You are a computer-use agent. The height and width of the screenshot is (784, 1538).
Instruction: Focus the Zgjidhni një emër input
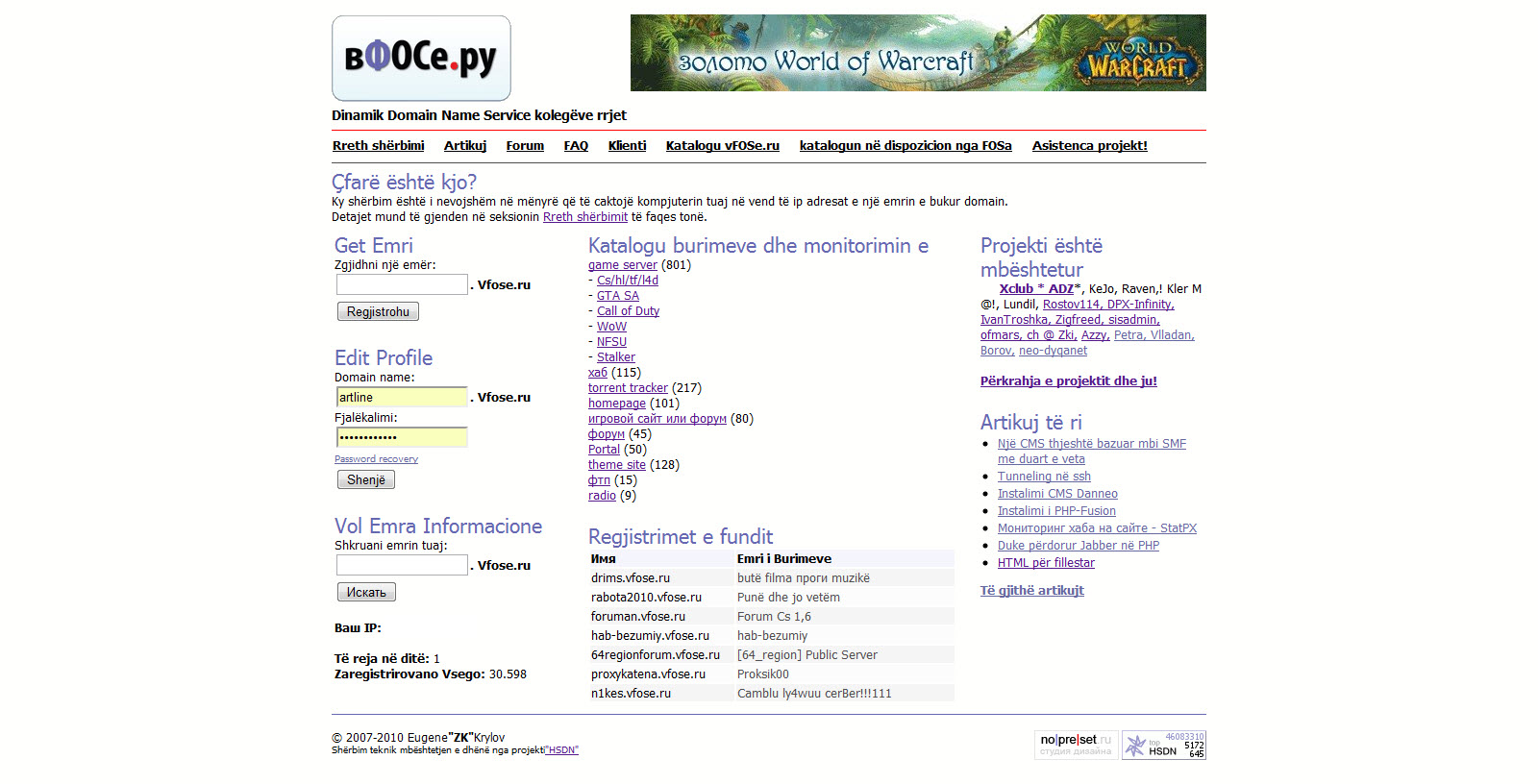point(402,285)
